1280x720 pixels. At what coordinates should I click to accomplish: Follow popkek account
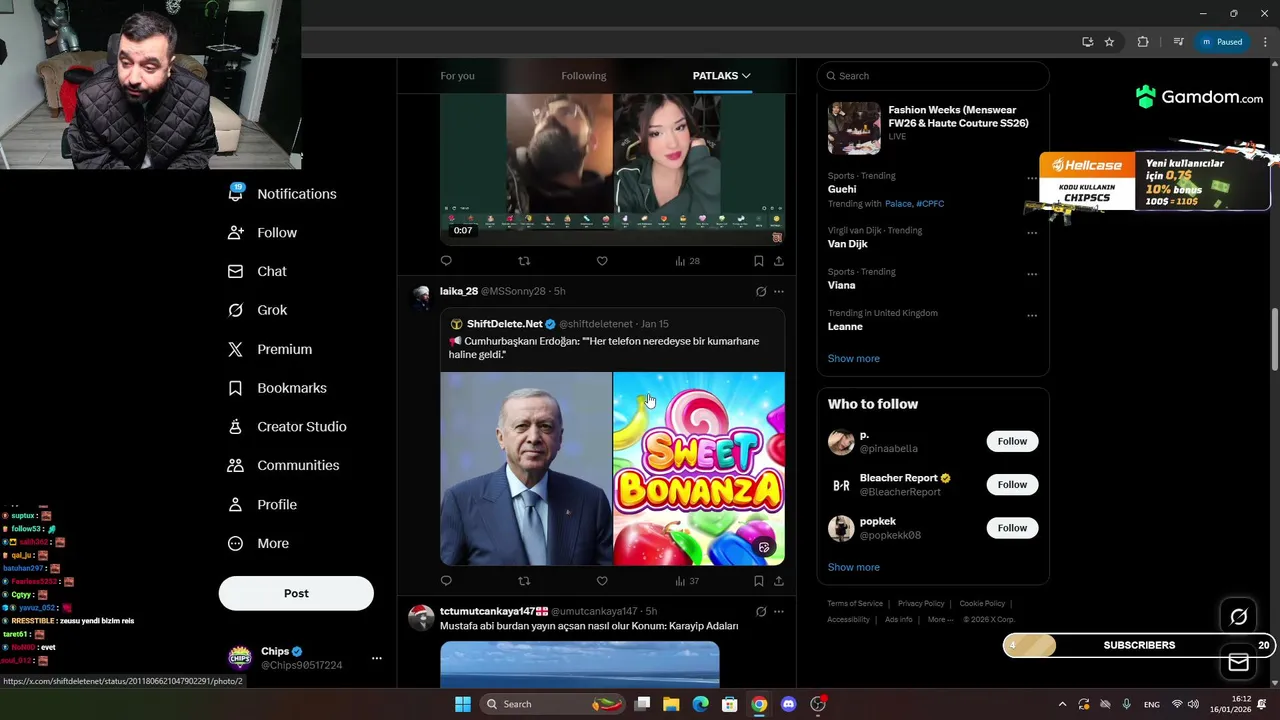(x=1012, y=527)
